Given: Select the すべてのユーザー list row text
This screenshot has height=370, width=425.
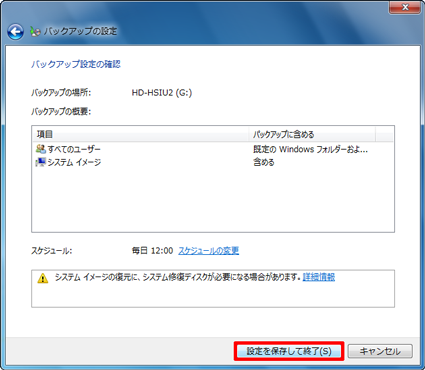Looking at the screenshot, I should pyautogui.click(x=74, y=149).
